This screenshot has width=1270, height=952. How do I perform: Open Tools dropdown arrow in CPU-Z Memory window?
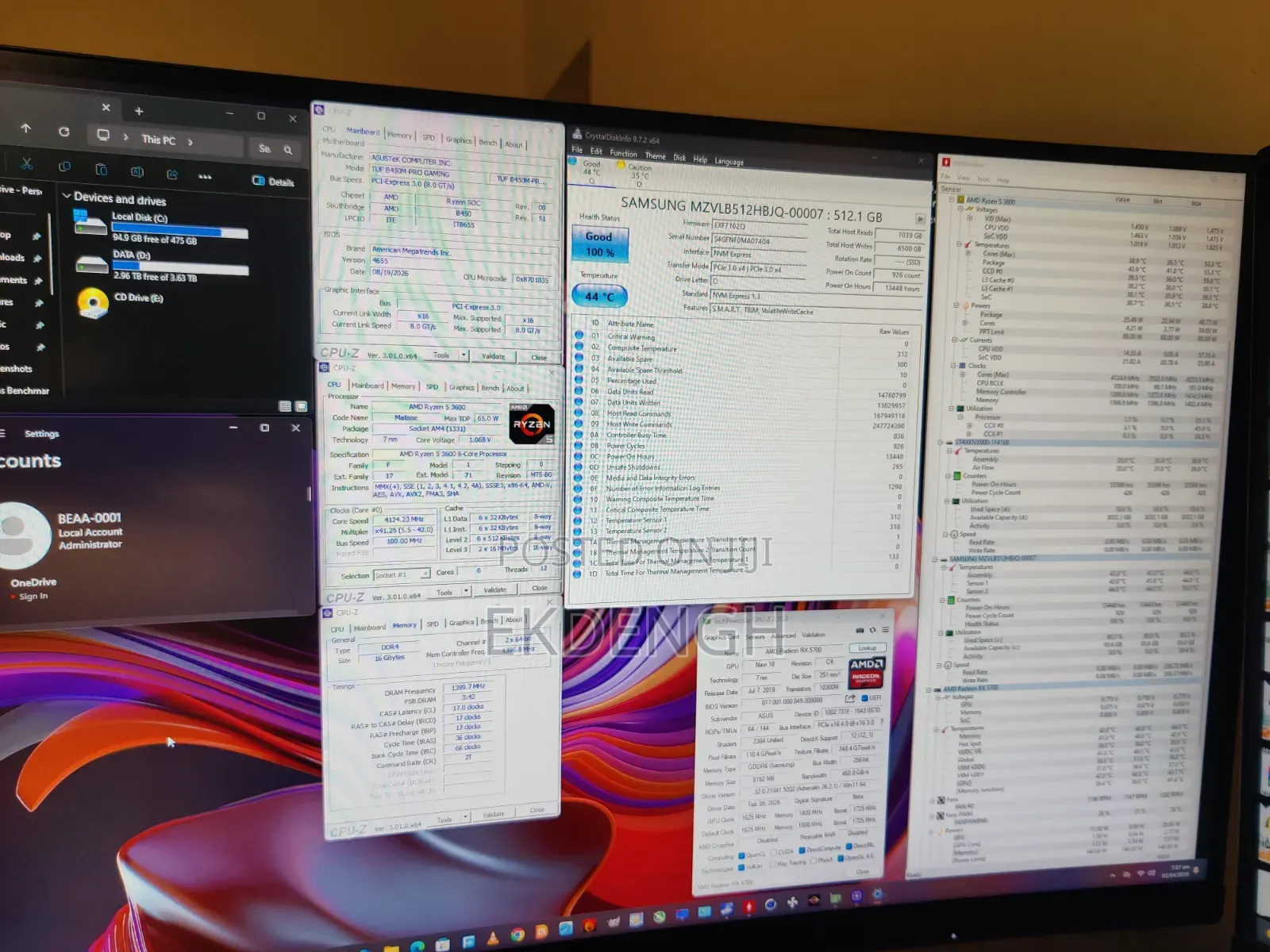pyautogui.click(x=466, y=816)
